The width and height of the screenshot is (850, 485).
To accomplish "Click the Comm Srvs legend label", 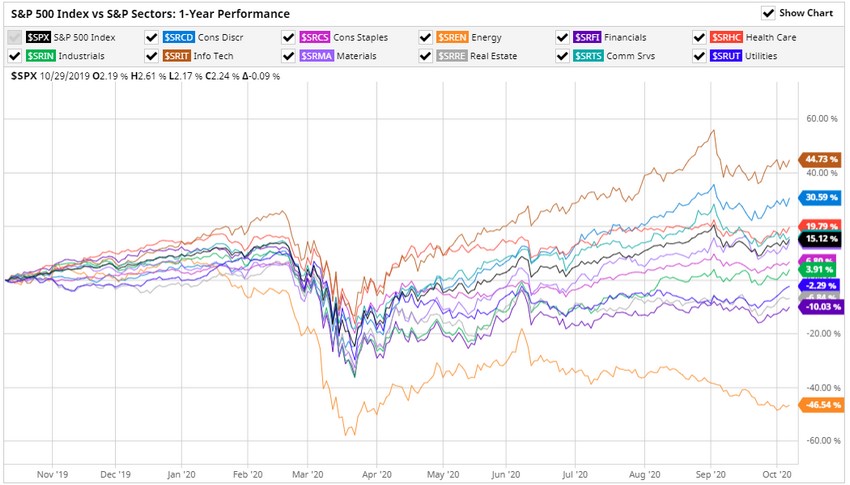I will [x=632, y=56].
